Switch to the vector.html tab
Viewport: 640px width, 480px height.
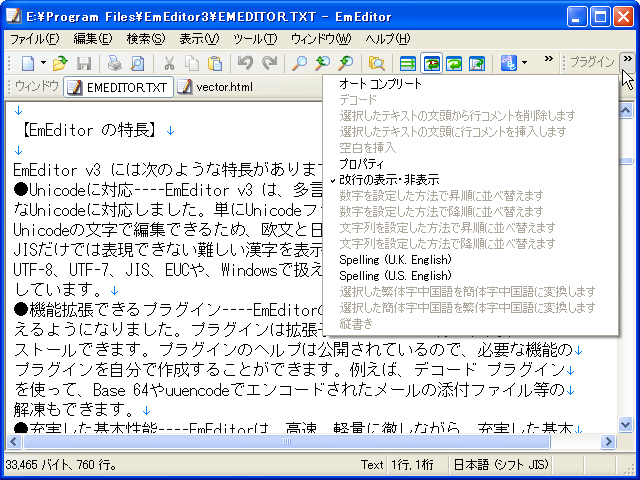pyautogui.click(x=216, y=87)
